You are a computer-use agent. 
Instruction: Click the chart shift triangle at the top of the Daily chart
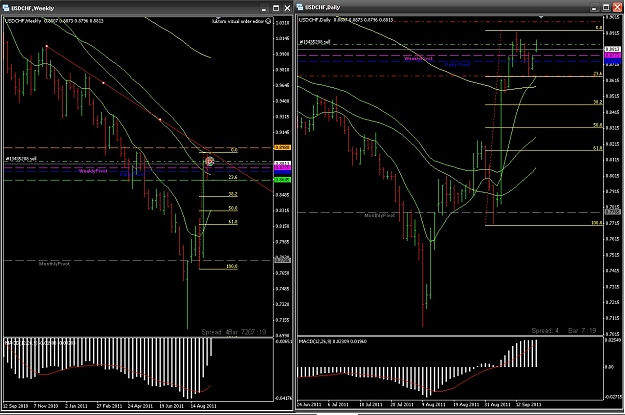point(541,17)
